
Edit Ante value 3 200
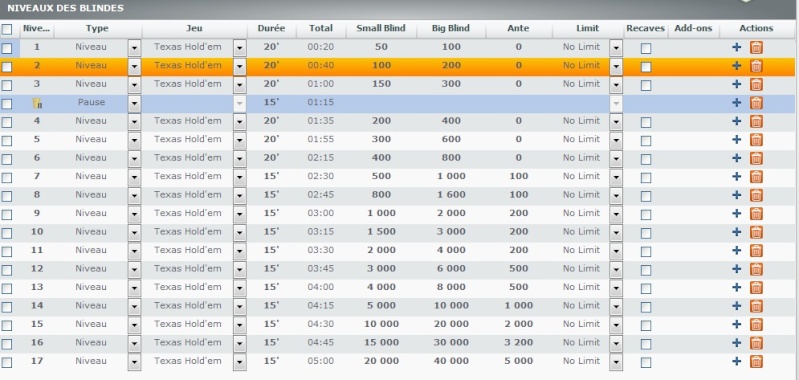coord(519,342)
